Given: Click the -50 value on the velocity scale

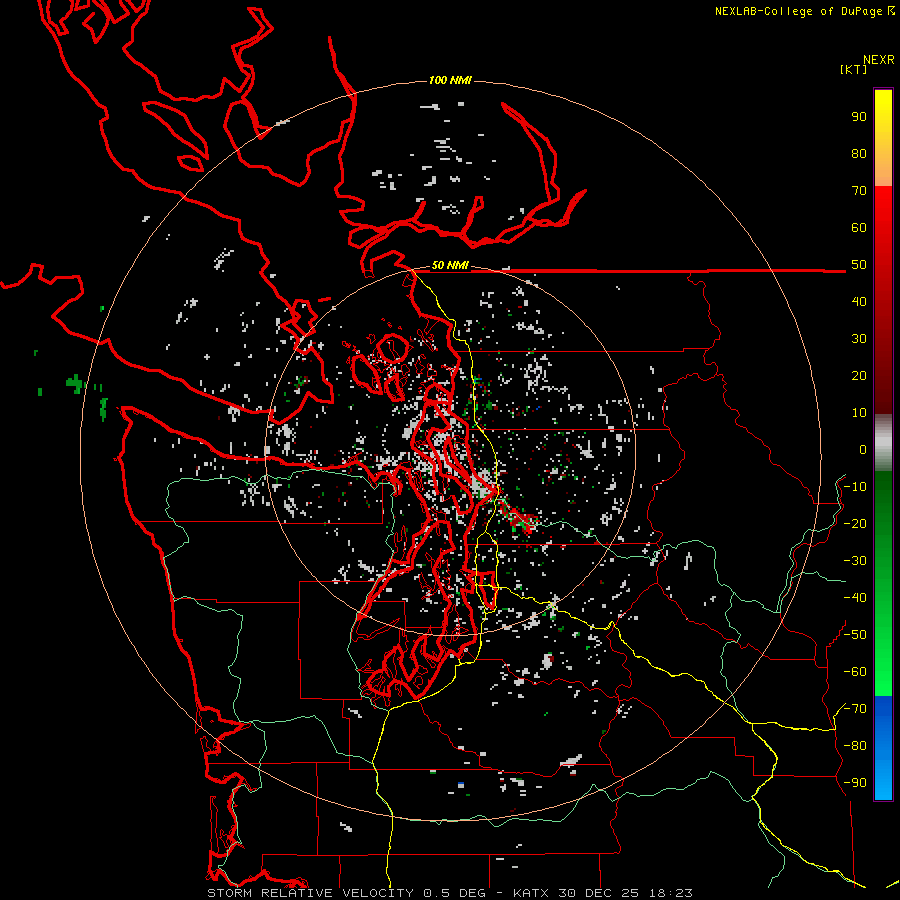Looking at the screenshot, I should tap(855, 635).
